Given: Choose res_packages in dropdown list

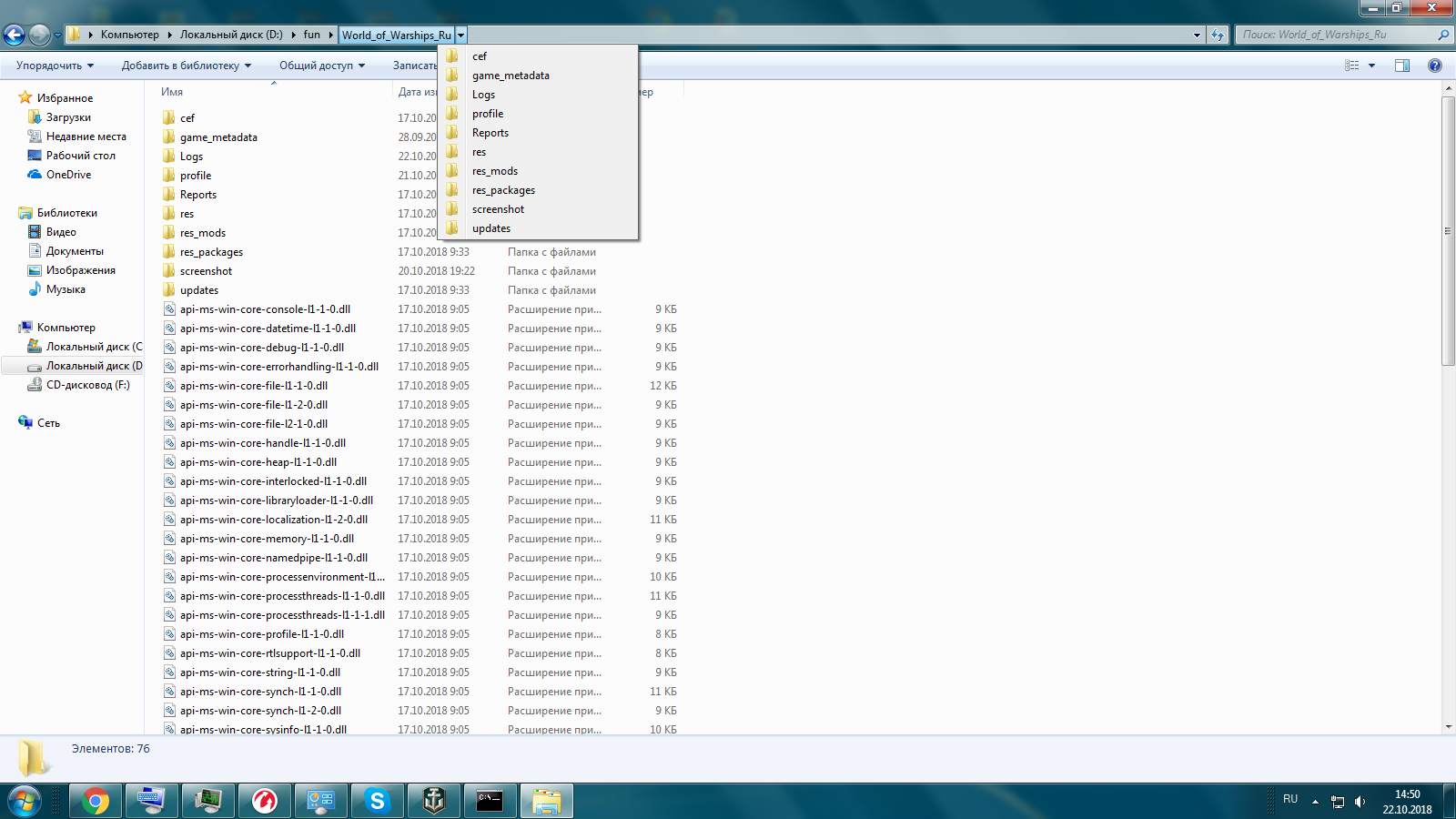Looking at the screenshot, I should 538,190.
